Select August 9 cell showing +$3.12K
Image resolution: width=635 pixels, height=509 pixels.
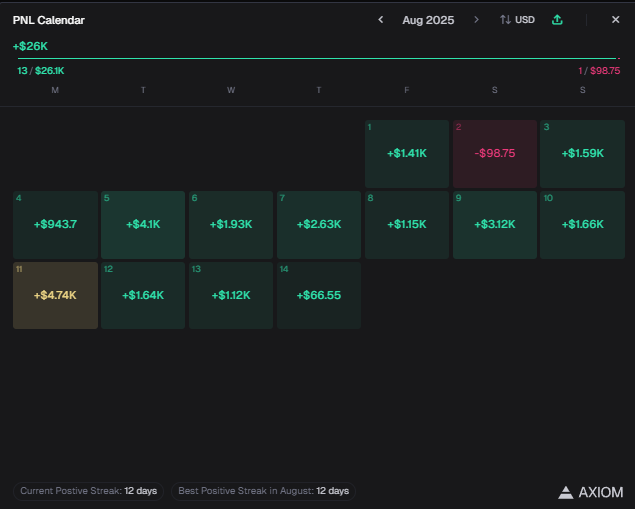(494, 225)
